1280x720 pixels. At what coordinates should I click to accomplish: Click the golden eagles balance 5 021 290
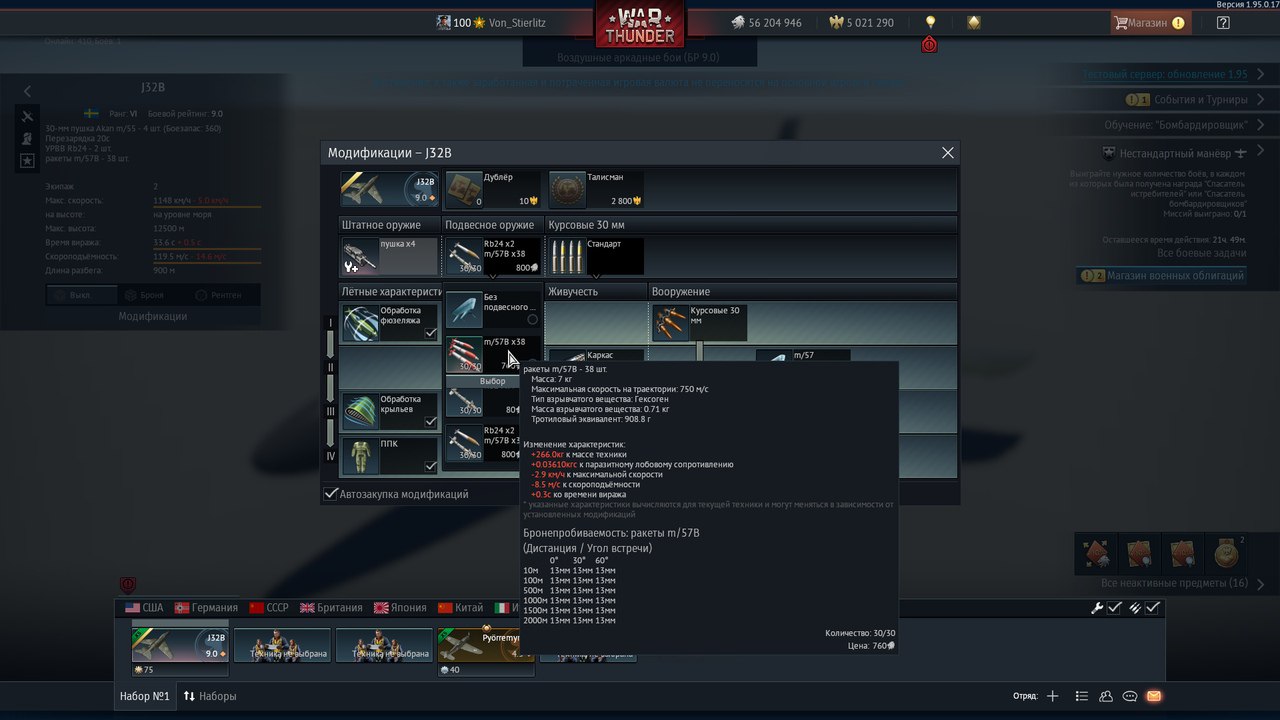pyautogui.click(x=861, y=22)
